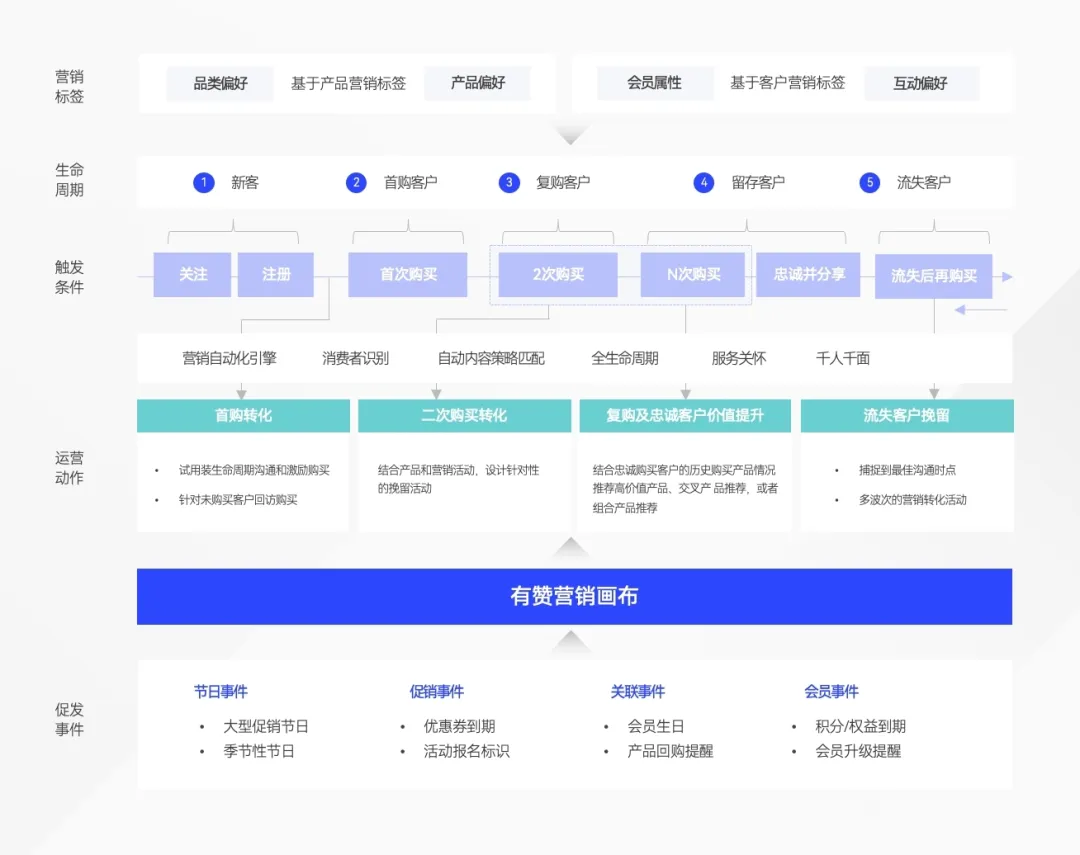Image resolution: width=1080 pixels, height=855 pixels.
Task: Click the 促销事件 heading
Action: pyautogui.click(x=437, y=692)
